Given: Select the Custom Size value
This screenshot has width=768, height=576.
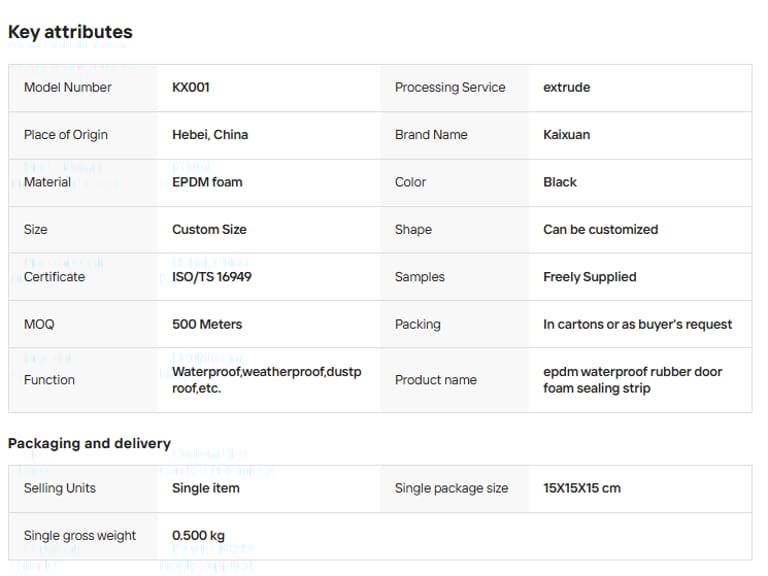Looking at the screenshot, I should pyautogui.click(x=209, y=229).
